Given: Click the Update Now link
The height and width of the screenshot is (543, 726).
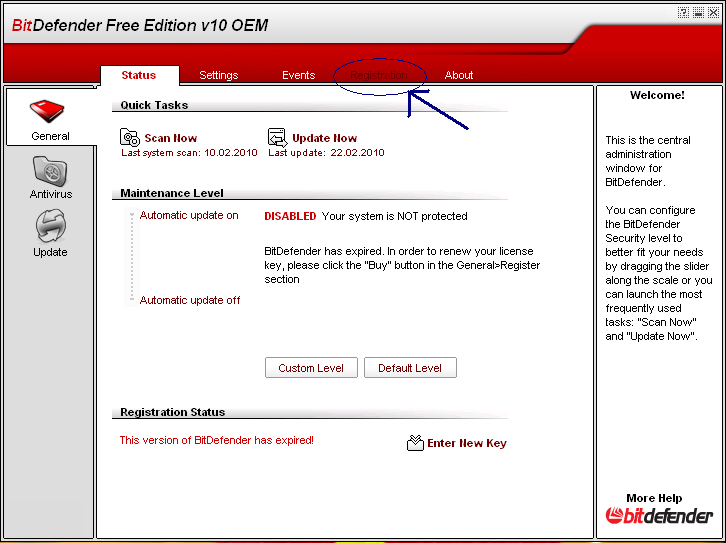Looking at the screenshot, I should (x=325, y=138).
